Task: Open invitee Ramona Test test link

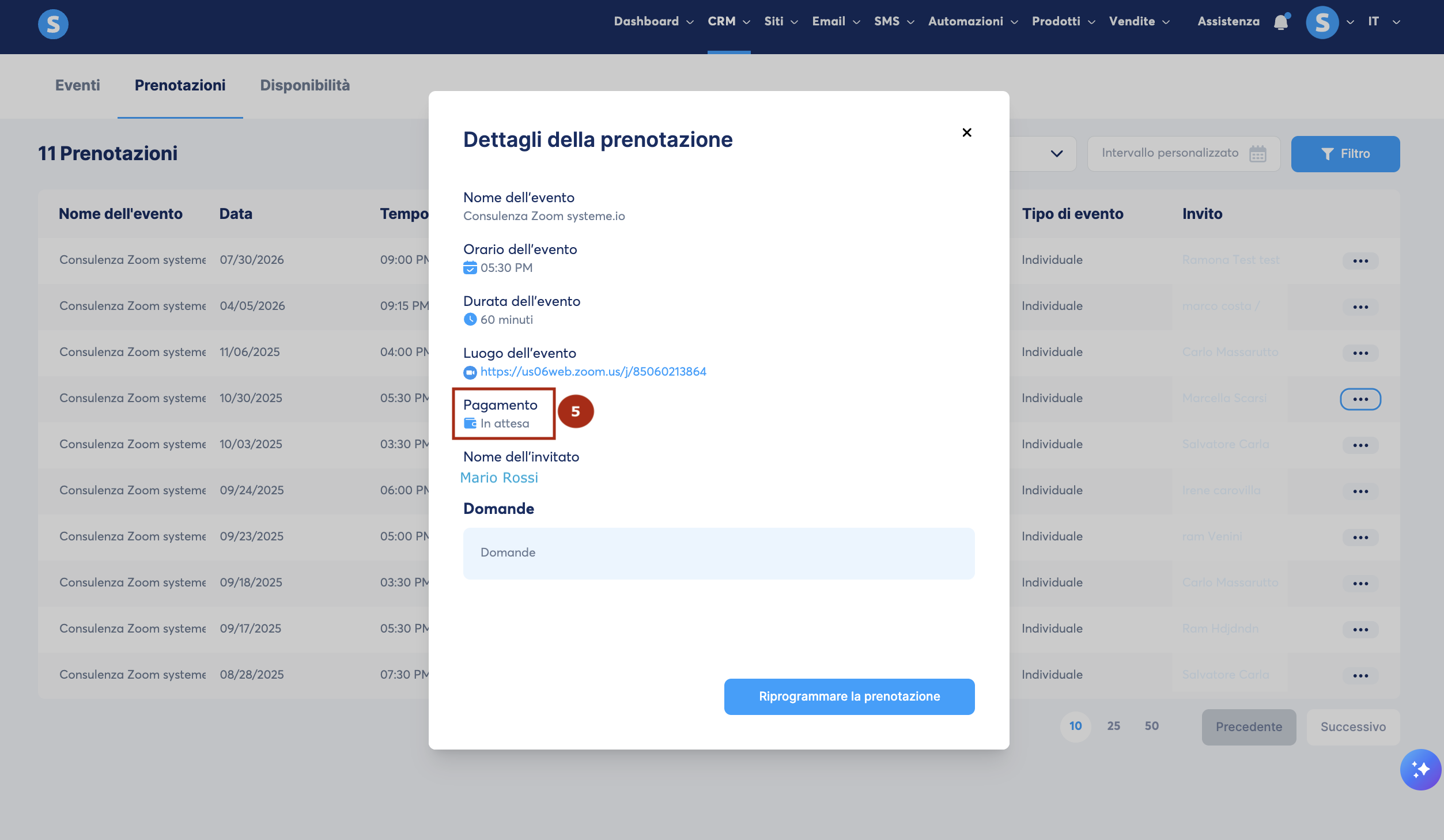Action: tap(1230, 260)
